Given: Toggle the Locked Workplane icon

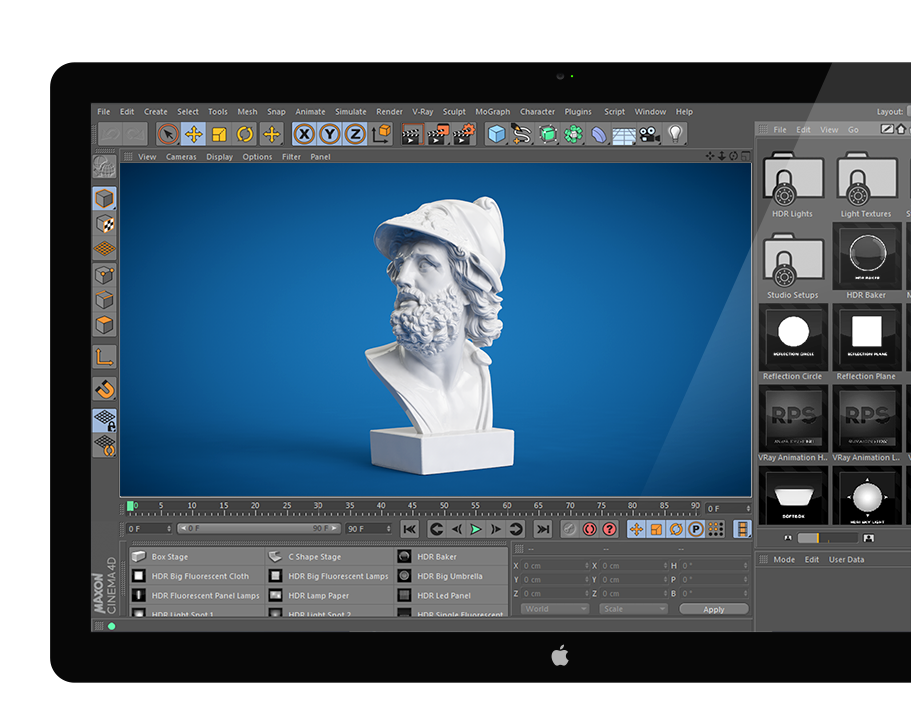Looking at the screenshot, I should (104, 420).
